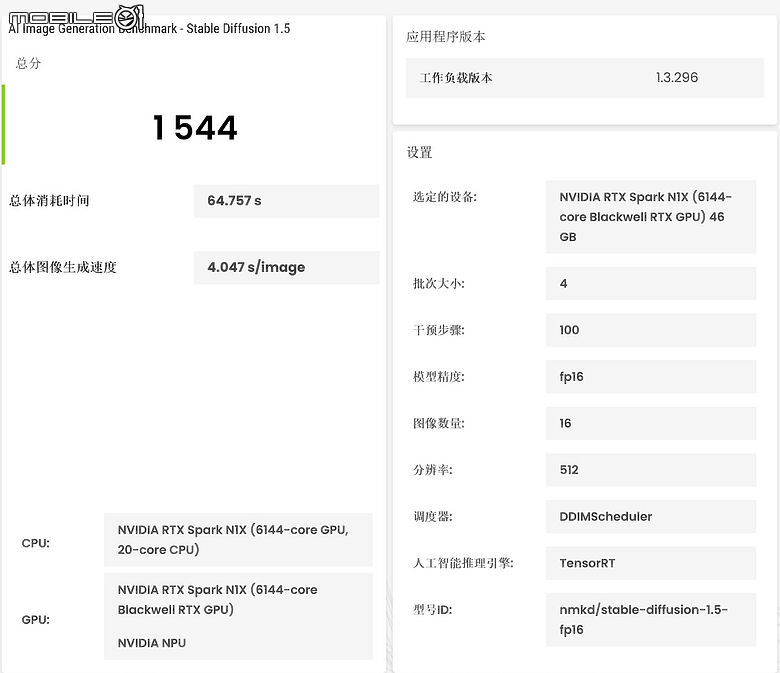
Task: Click the batch size value 4
Action: (651, 284)
